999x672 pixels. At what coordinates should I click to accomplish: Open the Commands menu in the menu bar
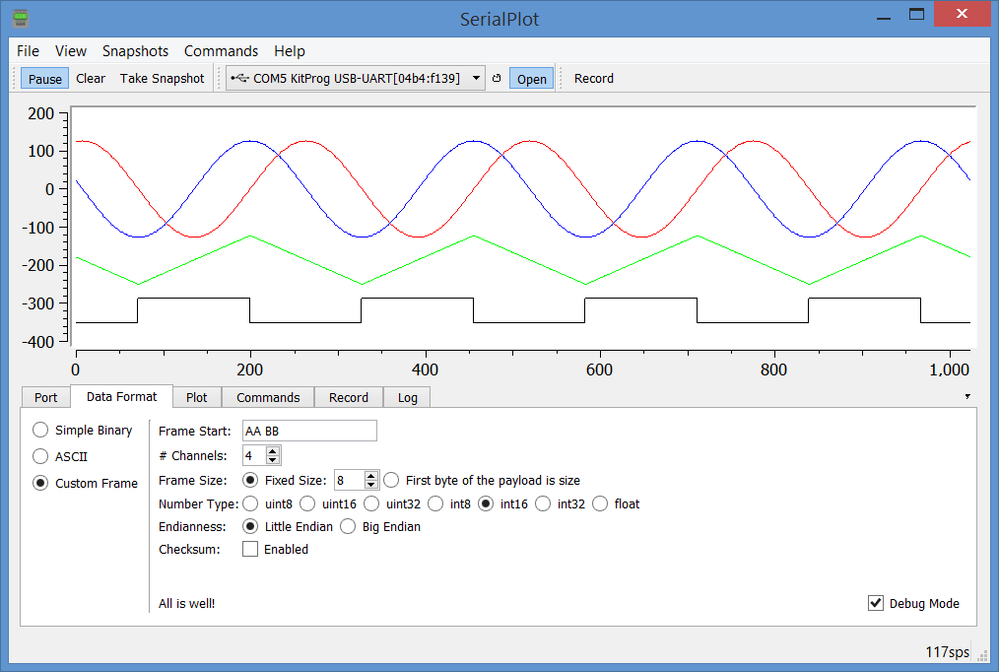tap(221, 51)
